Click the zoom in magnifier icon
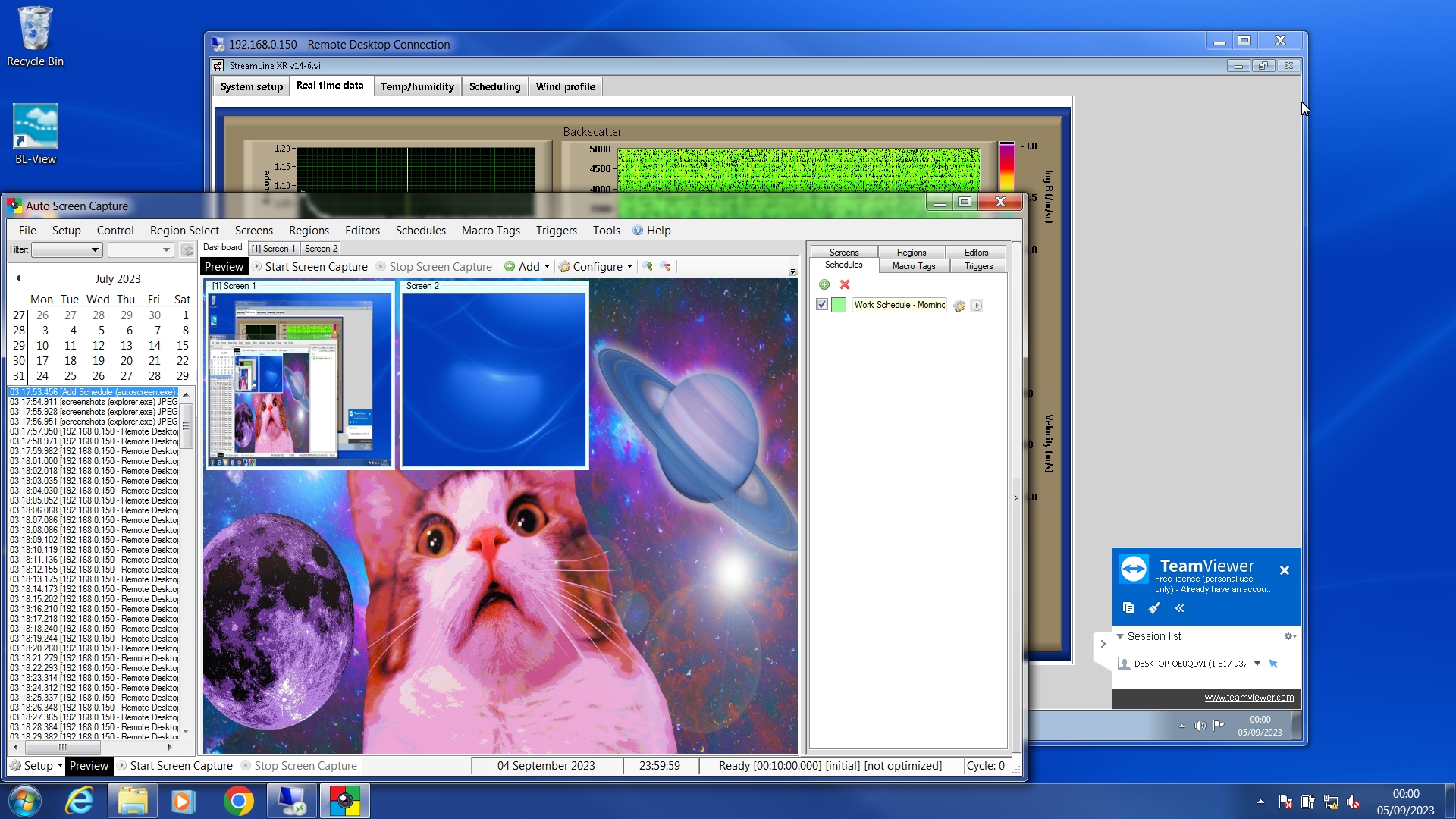This screenshot has height=819, width=1456. click(647, 266)
